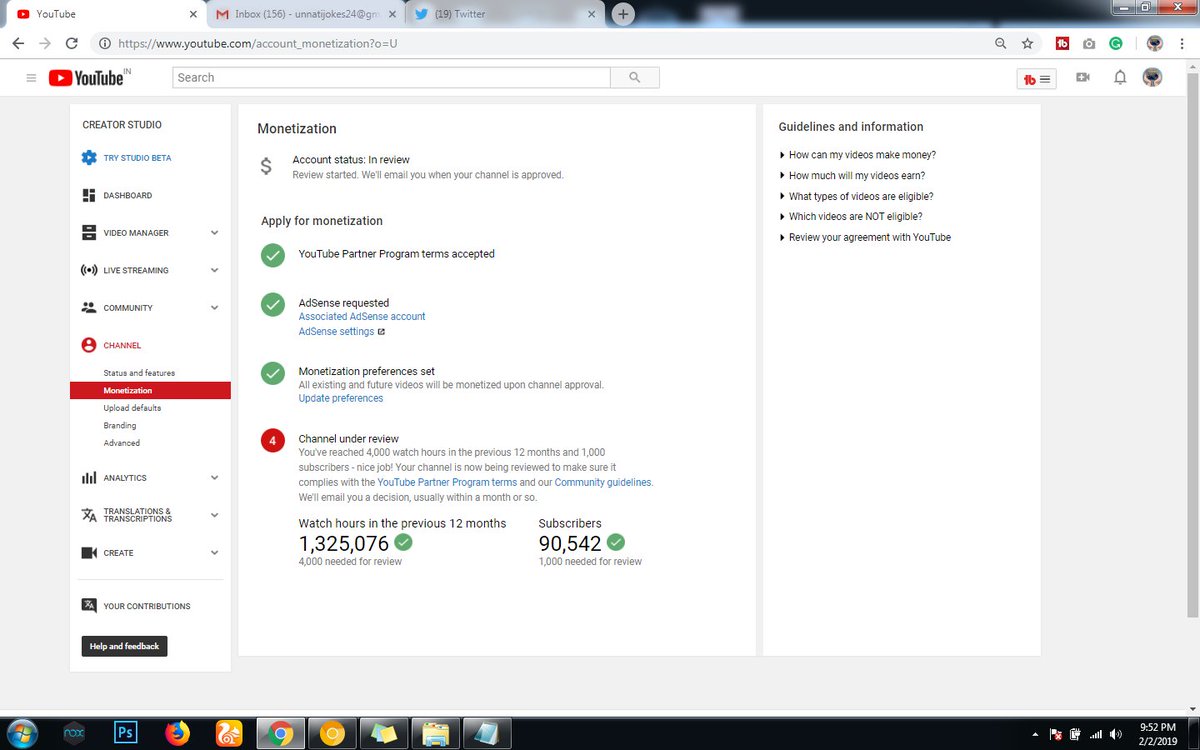This screenshot has width=1200, height=750.
Task: Open Associated AdSense account link
Action: 362,316
